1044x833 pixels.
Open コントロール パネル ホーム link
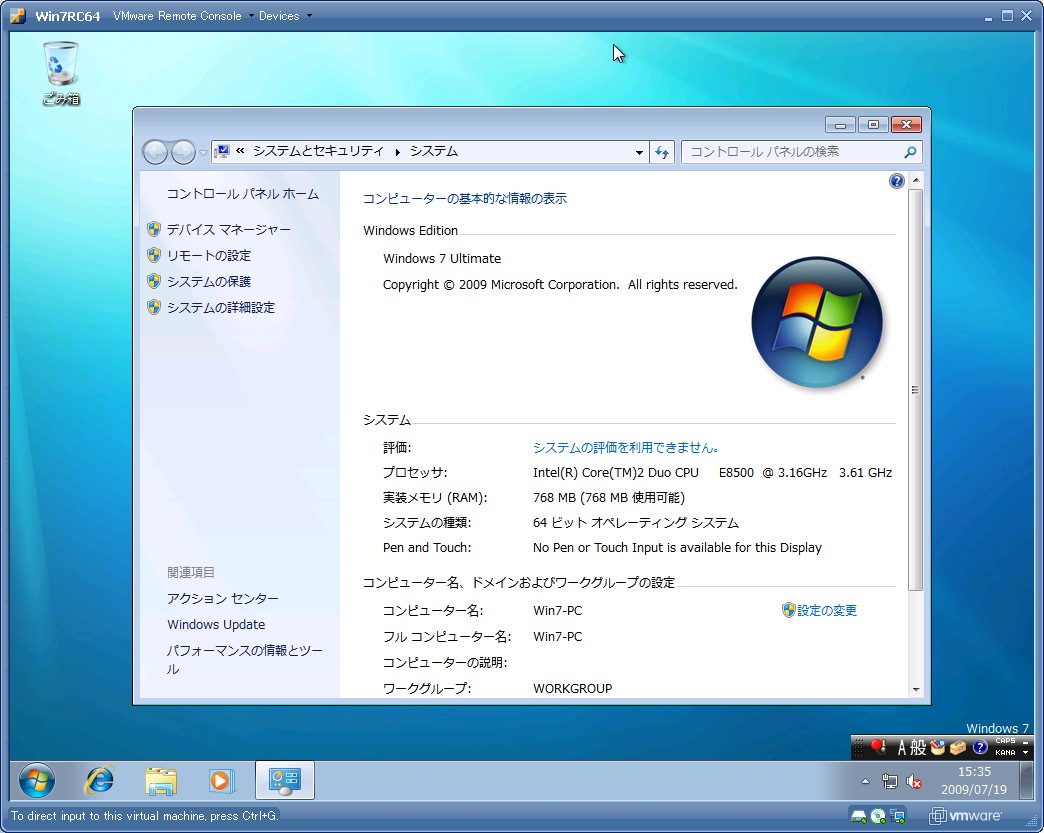242,194
